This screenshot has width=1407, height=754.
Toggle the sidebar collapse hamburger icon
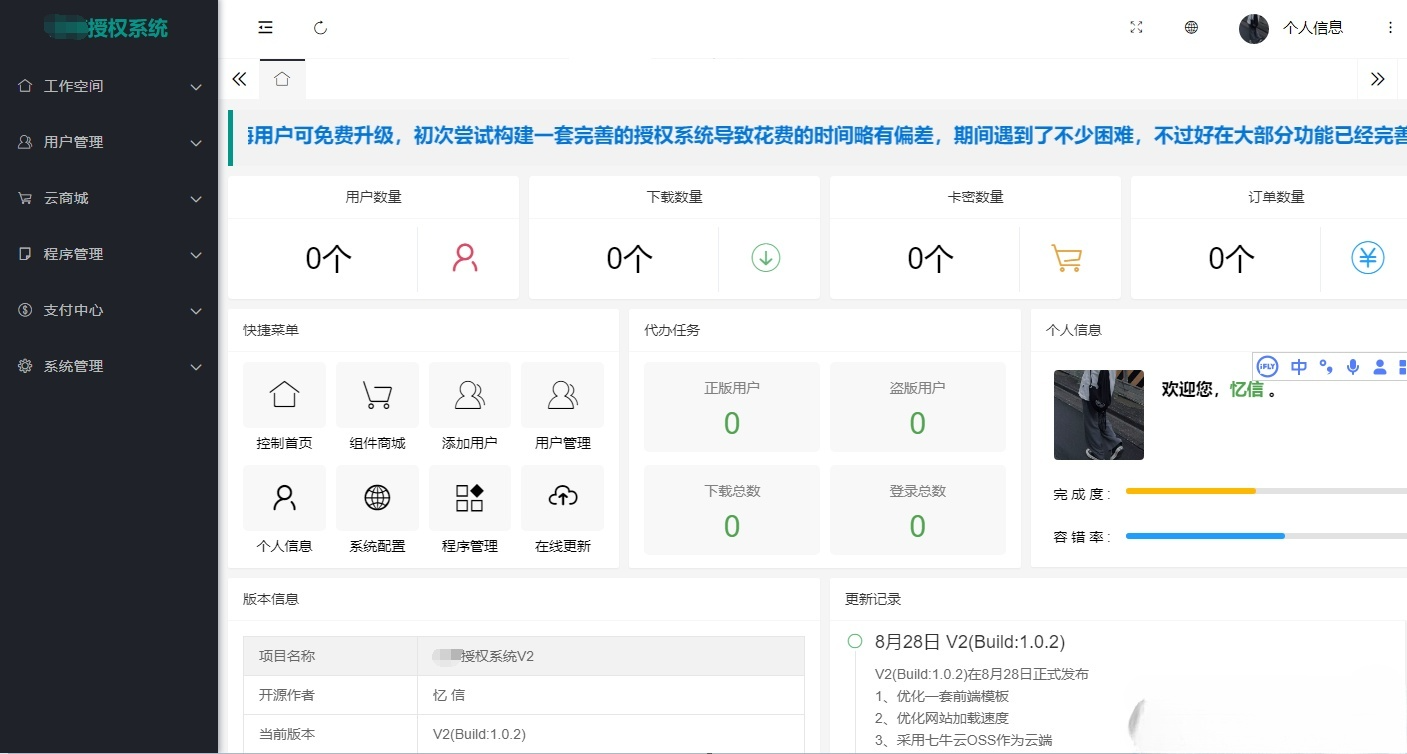[265, 27]
